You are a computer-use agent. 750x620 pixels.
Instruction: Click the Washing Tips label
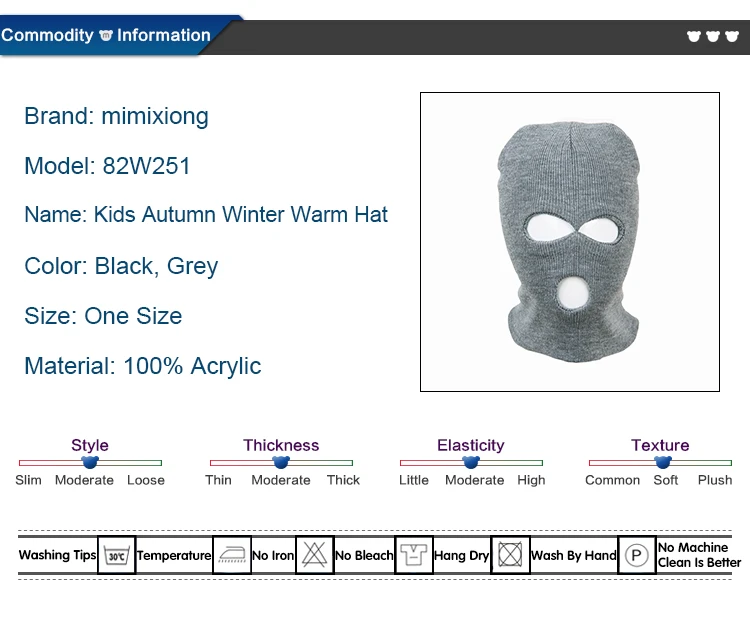[57, 555]
